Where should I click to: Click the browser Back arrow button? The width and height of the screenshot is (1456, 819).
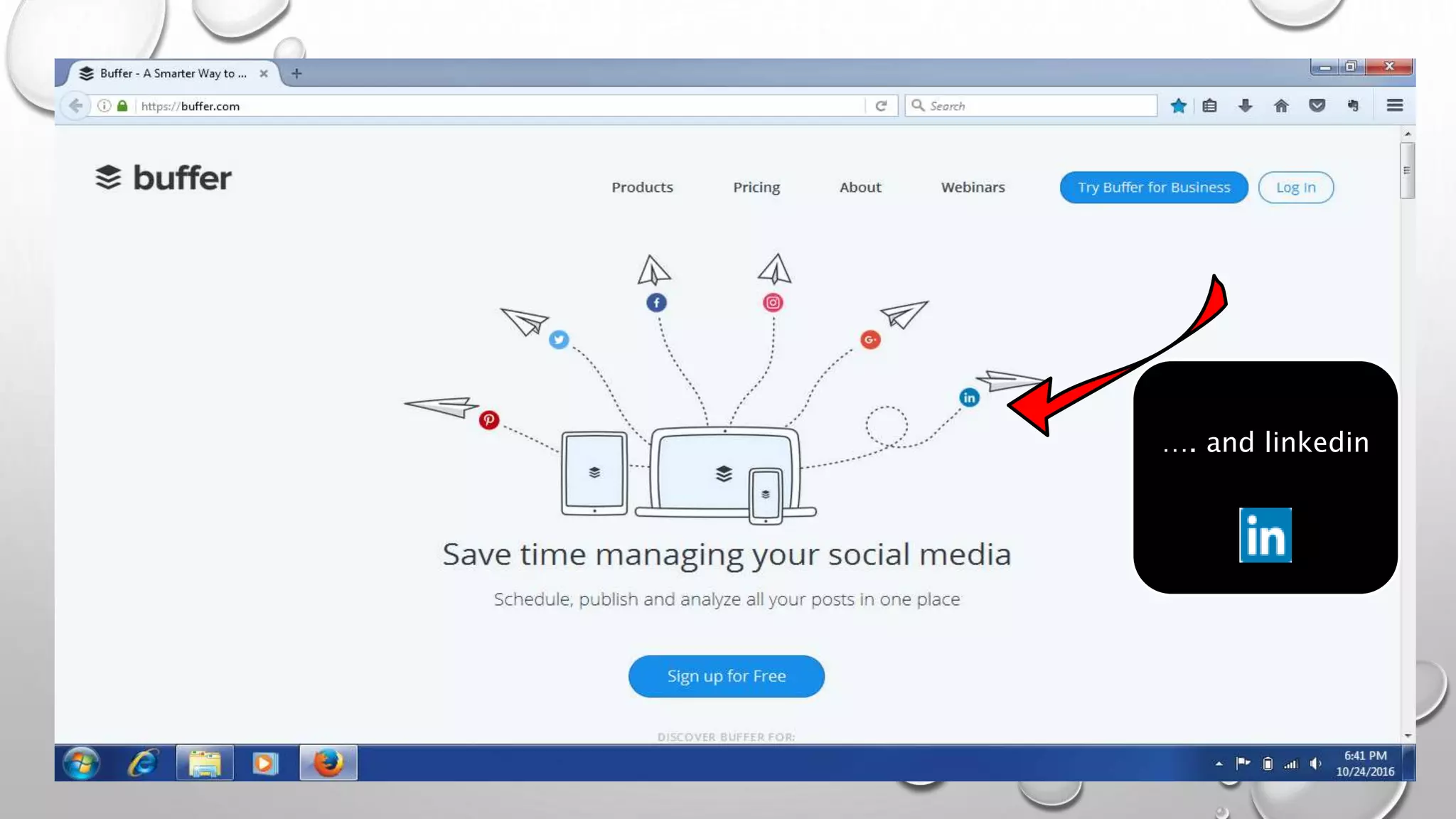pyautogui.click(x=76, y=106)
